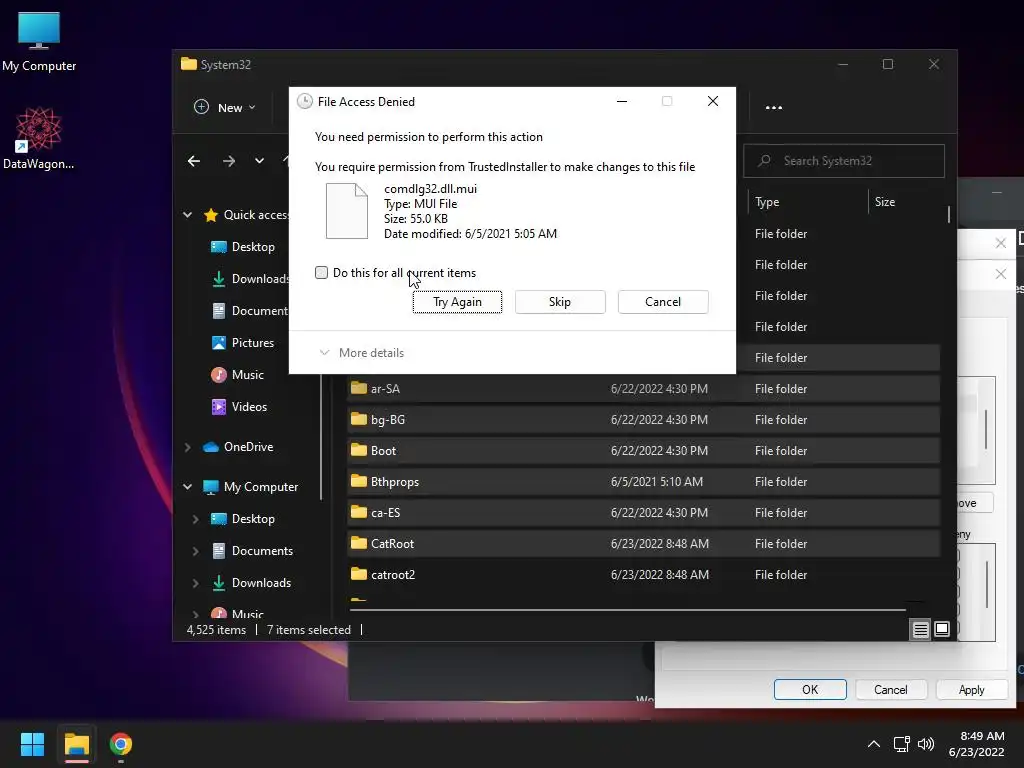Viewport: 1024px width, 768px height.
Task: Open Music under Quick access
Action: click(x=237, y=375)
